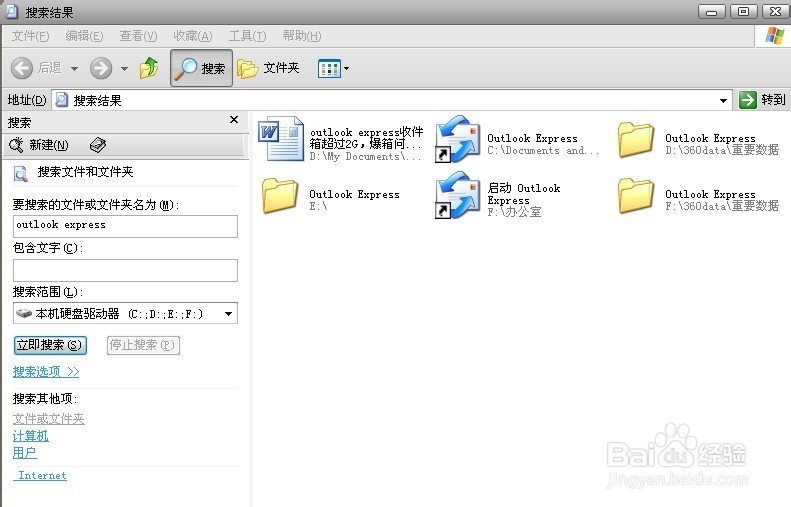Expand the Views dropdown arrow

(x=347, y=68)
